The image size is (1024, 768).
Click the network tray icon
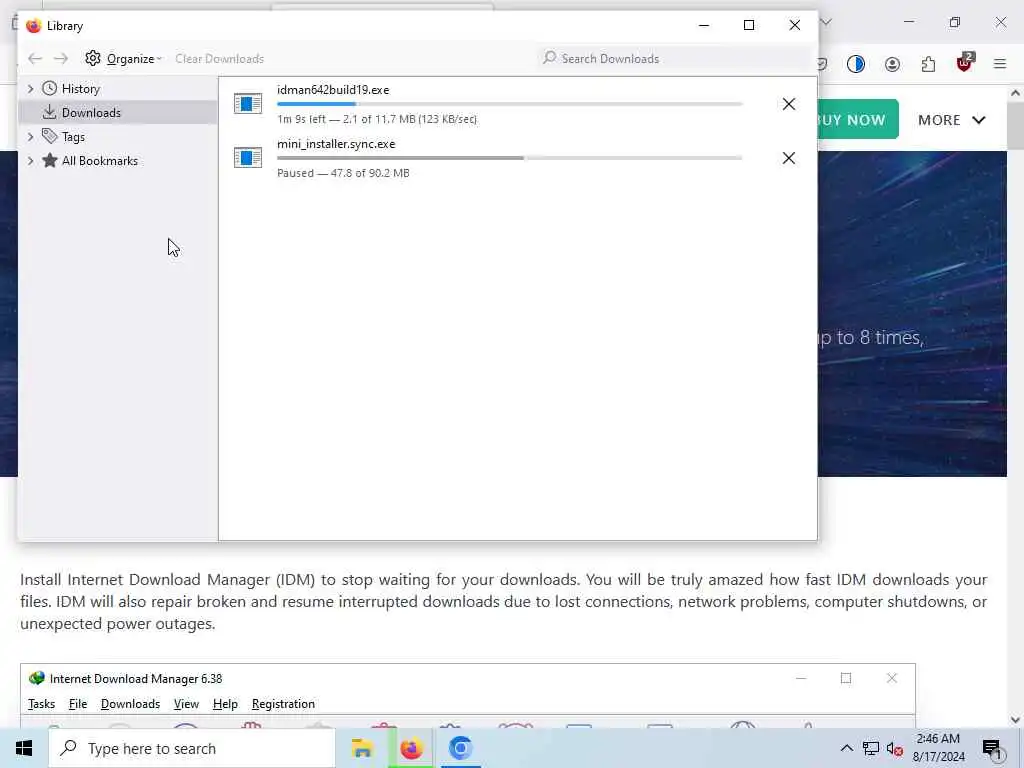pos(871,748)
